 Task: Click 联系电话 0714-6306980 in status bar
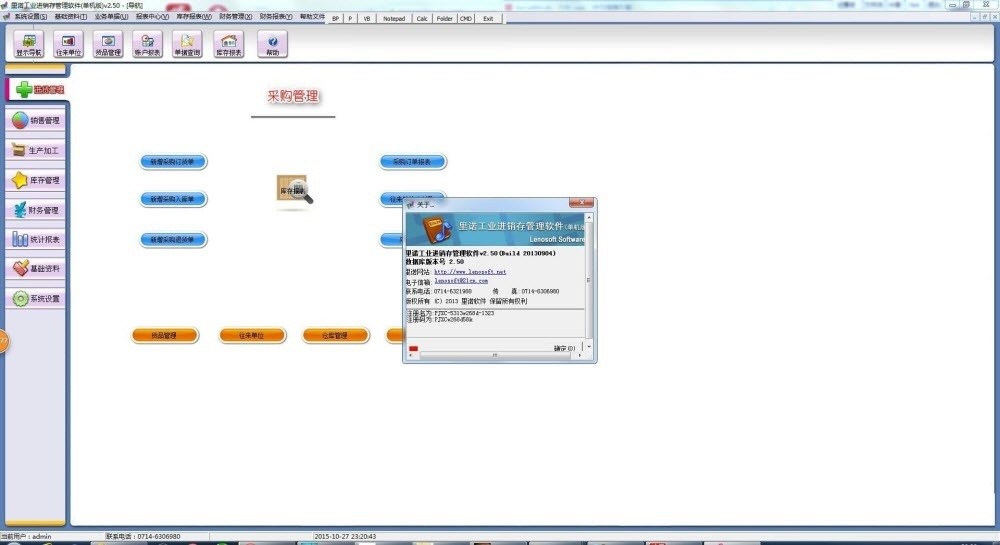click(x=143, y=537)
